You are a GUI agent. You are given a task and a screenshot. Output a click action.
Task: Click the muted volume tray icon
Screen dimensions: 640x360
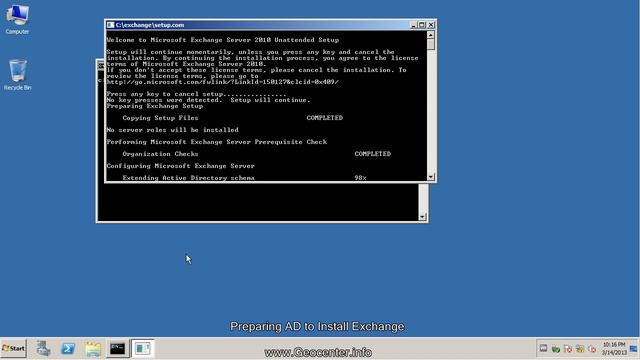(x=592, y=349)
